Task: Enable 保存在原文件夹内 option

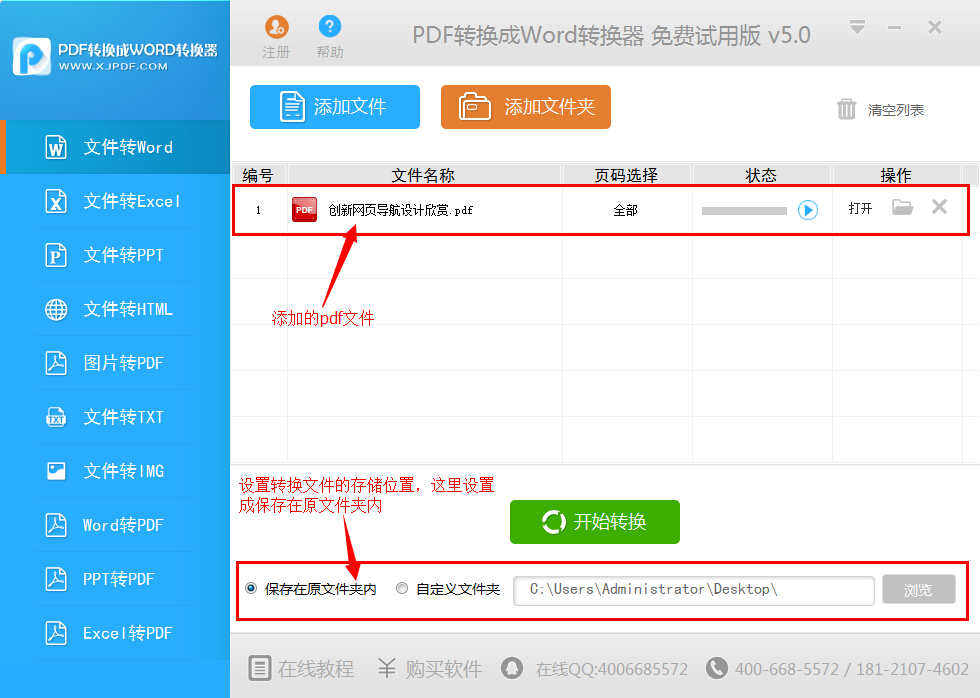Action: pyautogui.click(x=249, y=589)
